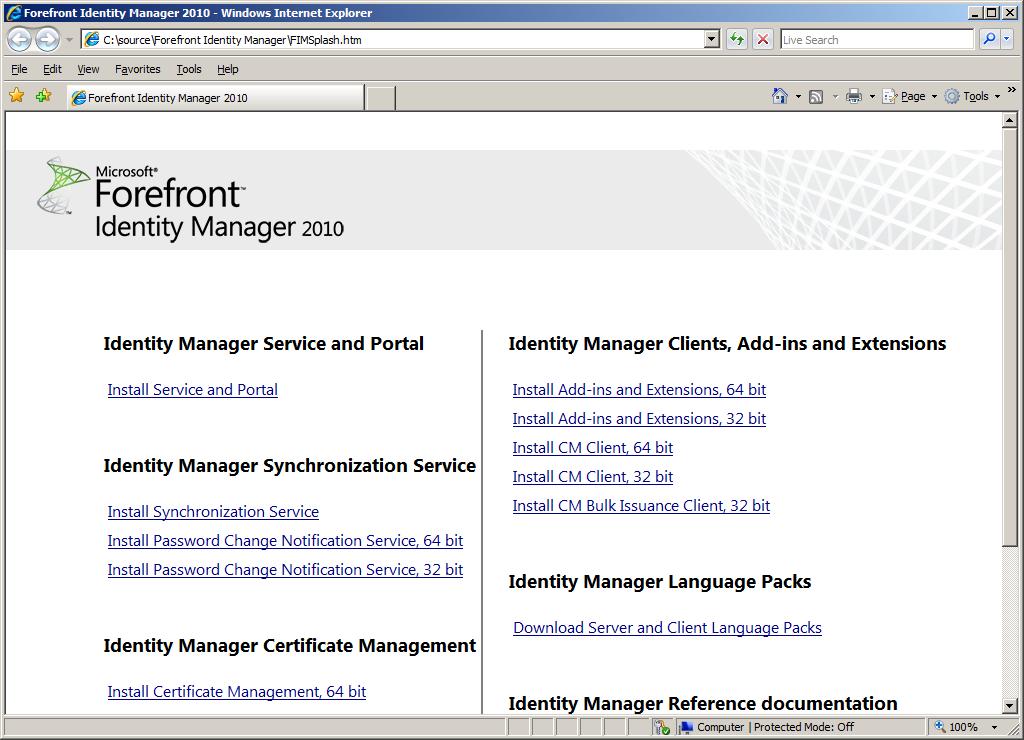1024x740 pixels.
Task: Open the Favorites menu
Action: point(137,69)
